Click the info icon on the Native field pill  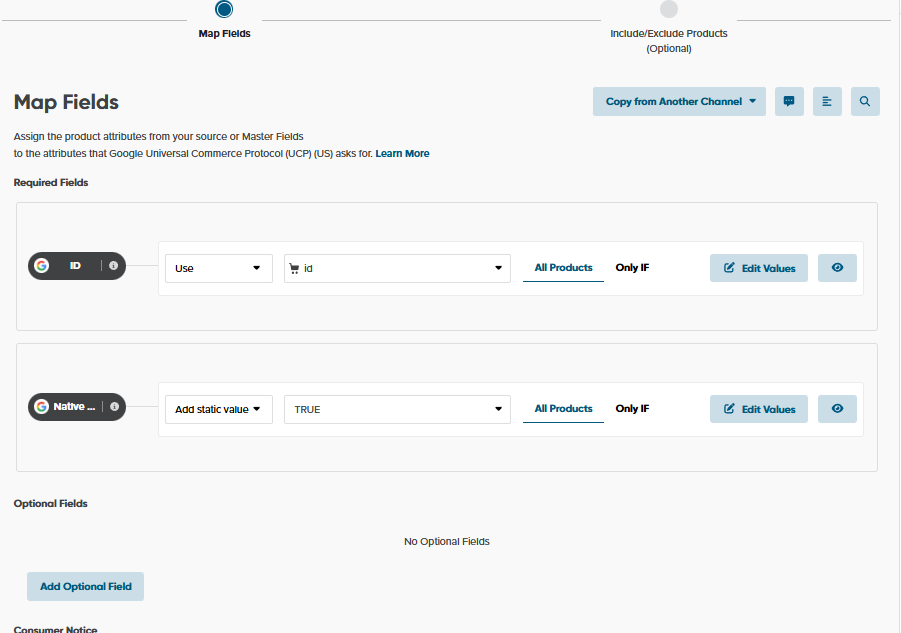click(114, 406)
